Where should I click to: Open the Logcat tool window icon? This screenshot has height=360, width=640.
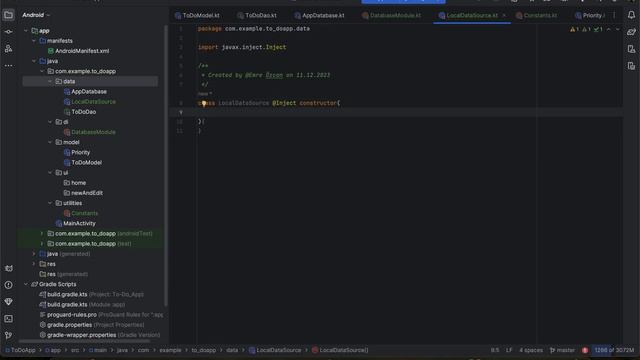8,269
